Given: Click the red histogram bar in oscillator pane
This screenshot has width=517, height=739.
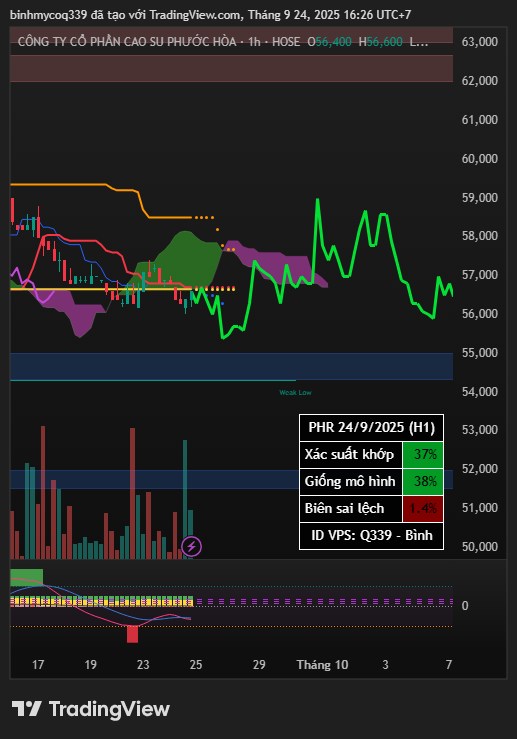Looking at the screenshot, I should (132, 634).
